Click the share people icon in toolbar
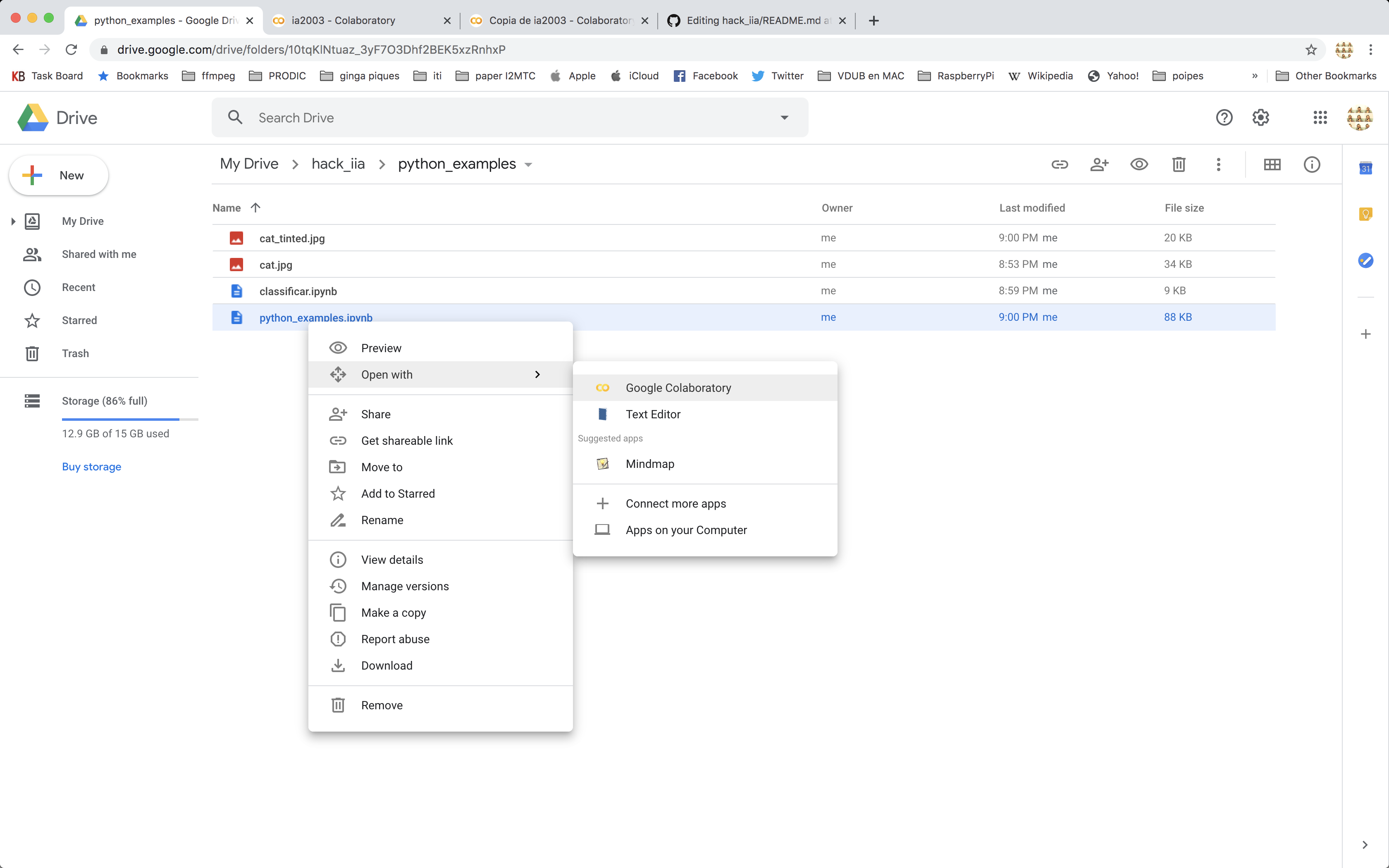This screenshot has width=1389, height=868. click(1099, 165)
